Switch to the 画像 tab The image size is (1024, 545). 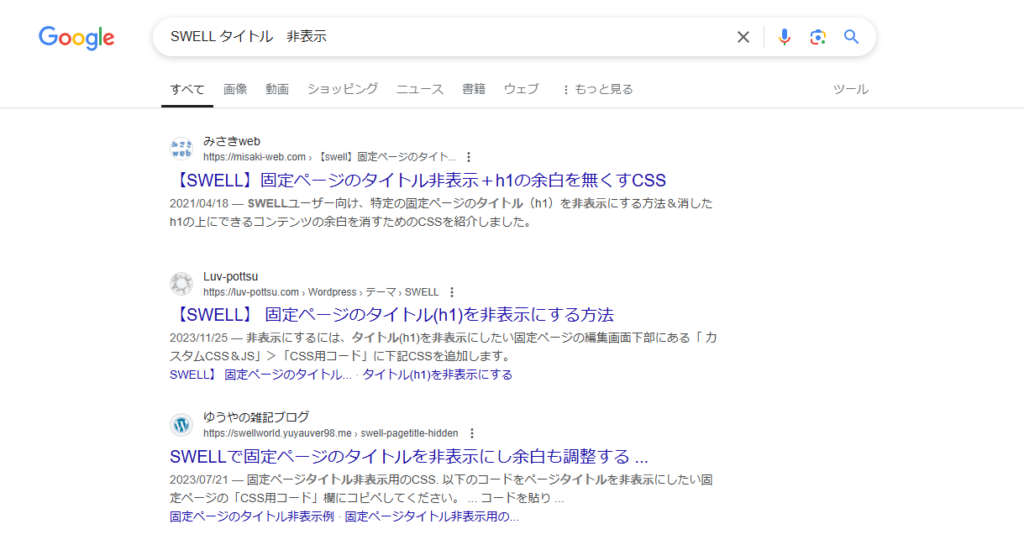(235, 89)
